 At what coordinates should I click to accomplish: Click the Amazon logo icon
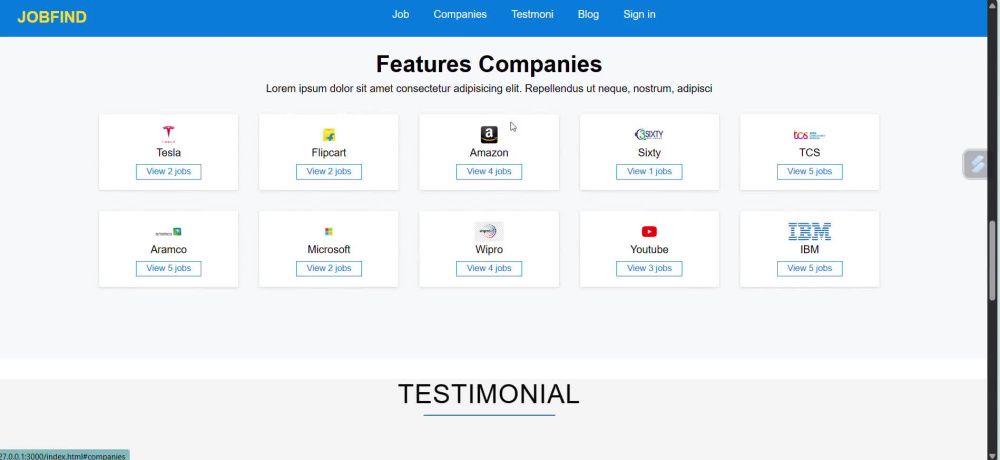pyautogui.click(x=489, y=134)
